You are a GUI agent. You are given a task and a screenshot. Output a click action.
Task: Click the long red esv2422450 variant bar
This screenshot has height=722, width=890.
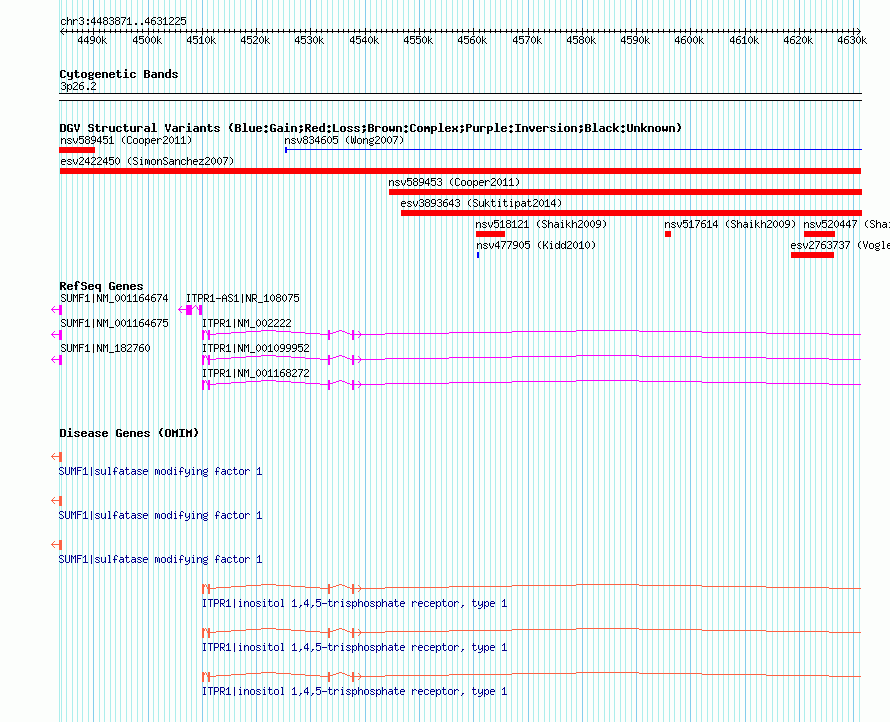[460, 171]
